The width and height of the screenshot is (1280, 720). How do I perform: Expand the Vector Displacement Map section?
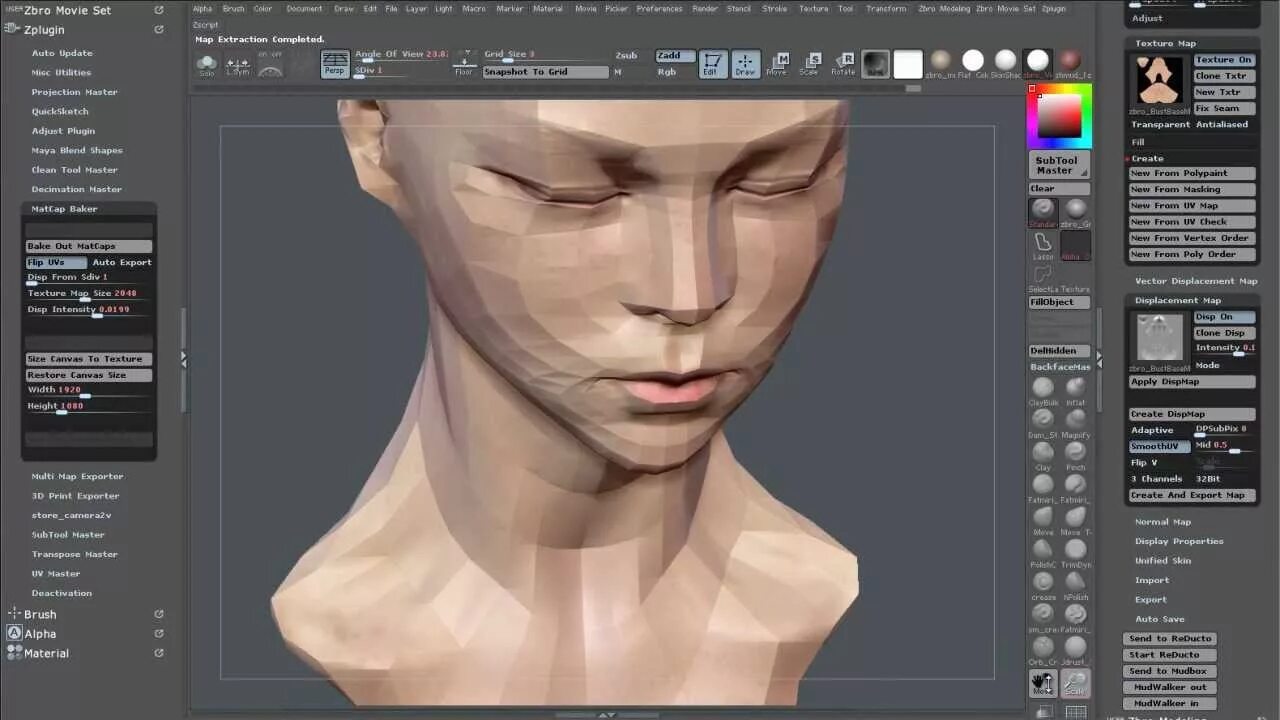[1196, 281]
